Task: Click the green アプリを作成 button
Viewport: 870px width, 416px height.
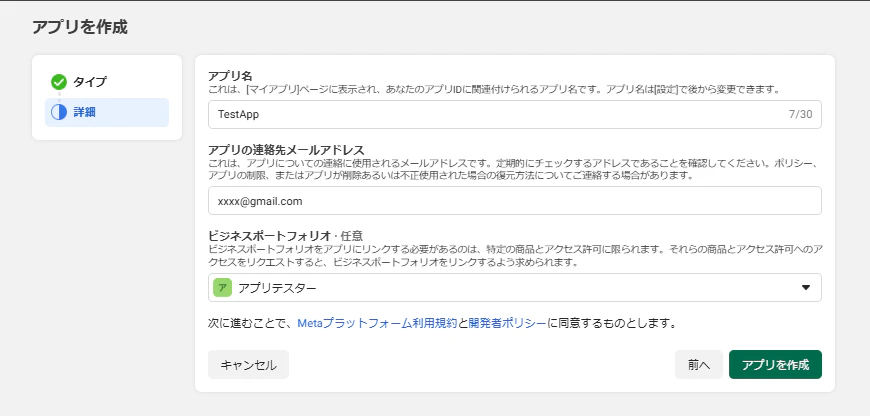Action: click(x=775, y=364)
